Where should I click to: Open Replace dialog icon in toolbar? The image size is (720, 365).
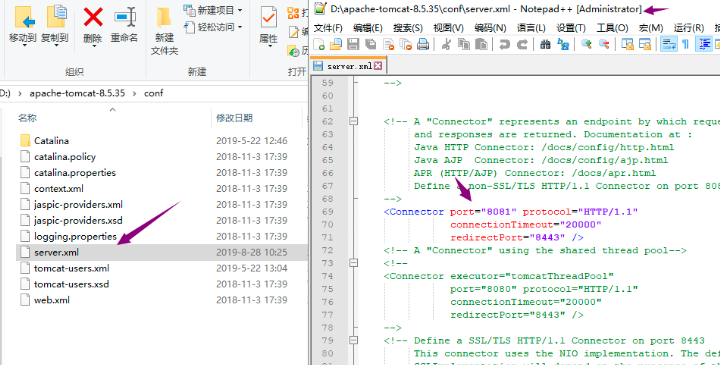coord(563,44)
